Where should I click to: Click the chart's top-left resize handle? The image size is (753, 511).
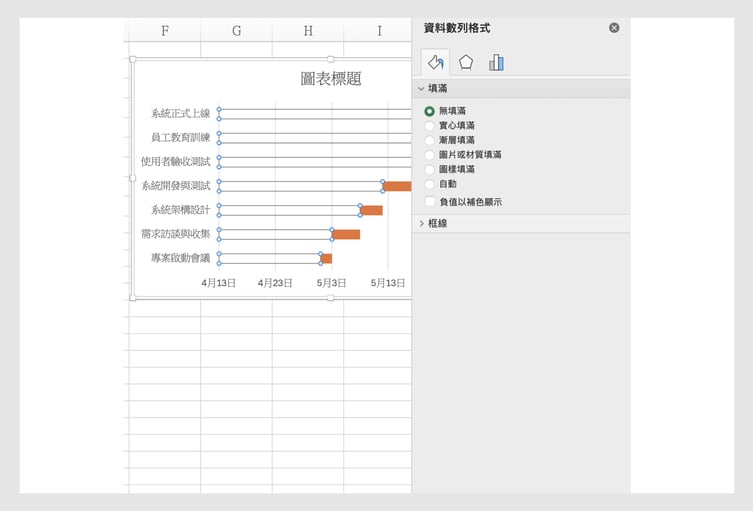coord(133,59)
